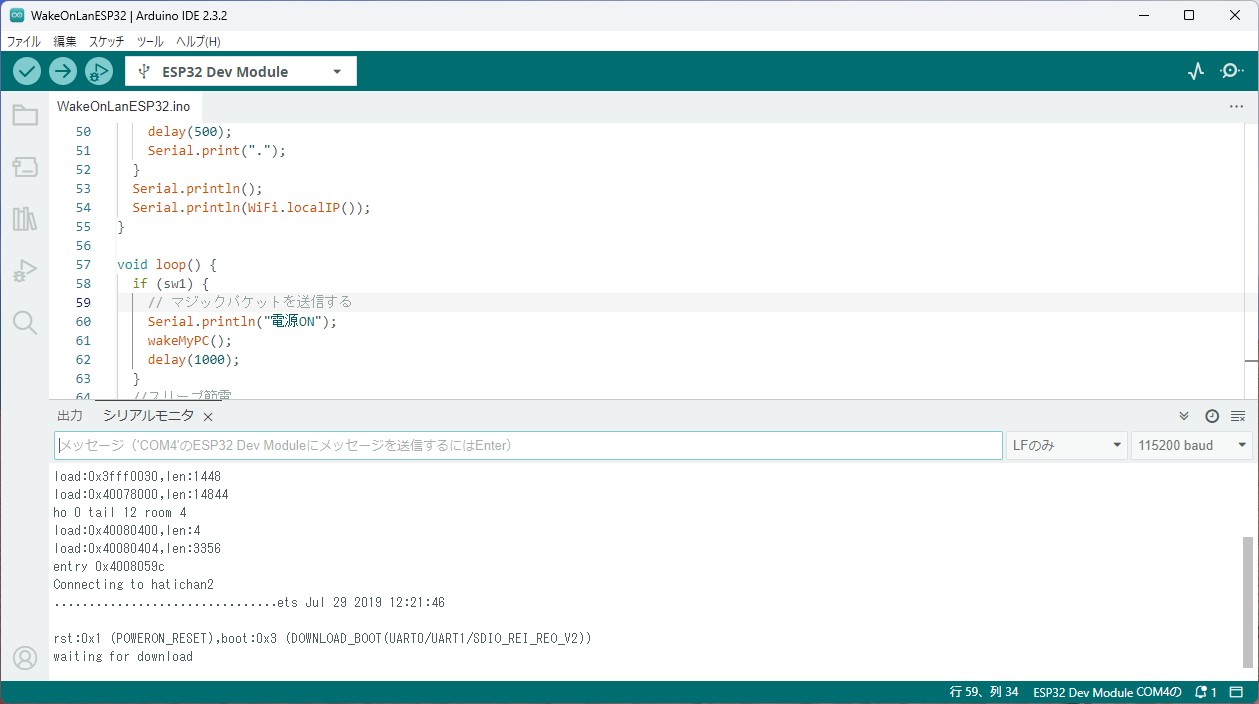Click line number 57 in the gutter
Screen dimensions: 1259x704
click(83, 265)
